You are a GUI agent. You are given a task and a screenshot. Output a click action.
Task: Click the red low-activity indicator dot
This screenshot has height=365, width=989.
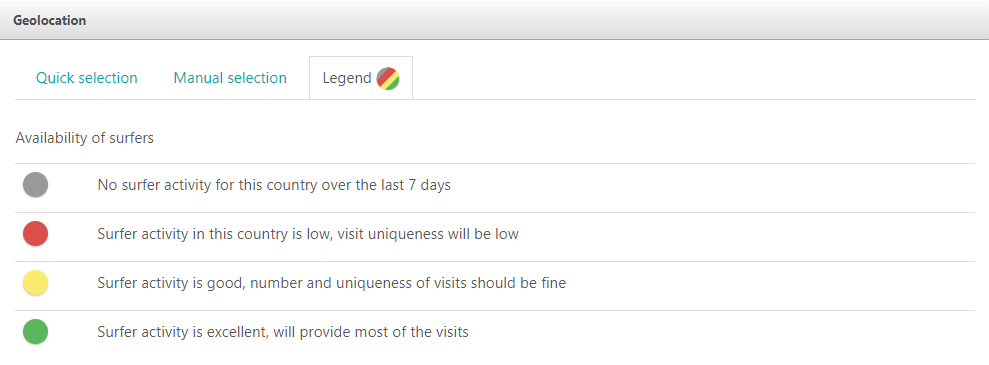(x=35, y=233)
